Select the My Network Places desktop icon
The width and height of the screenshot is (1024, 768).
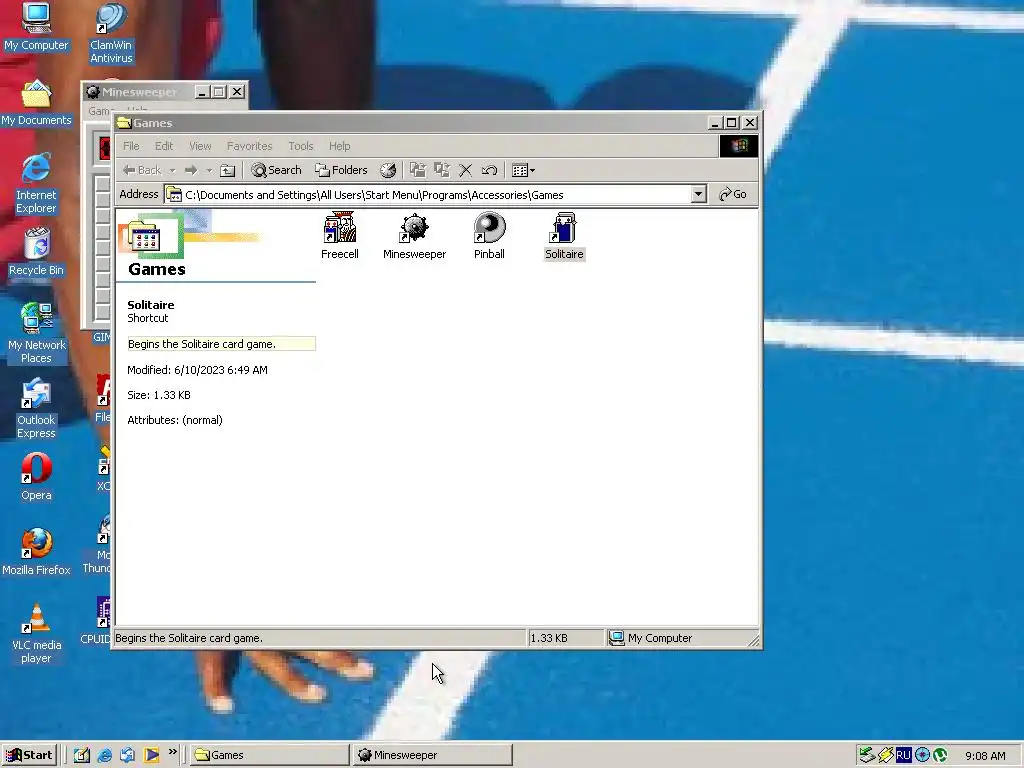tap(37, 334)
